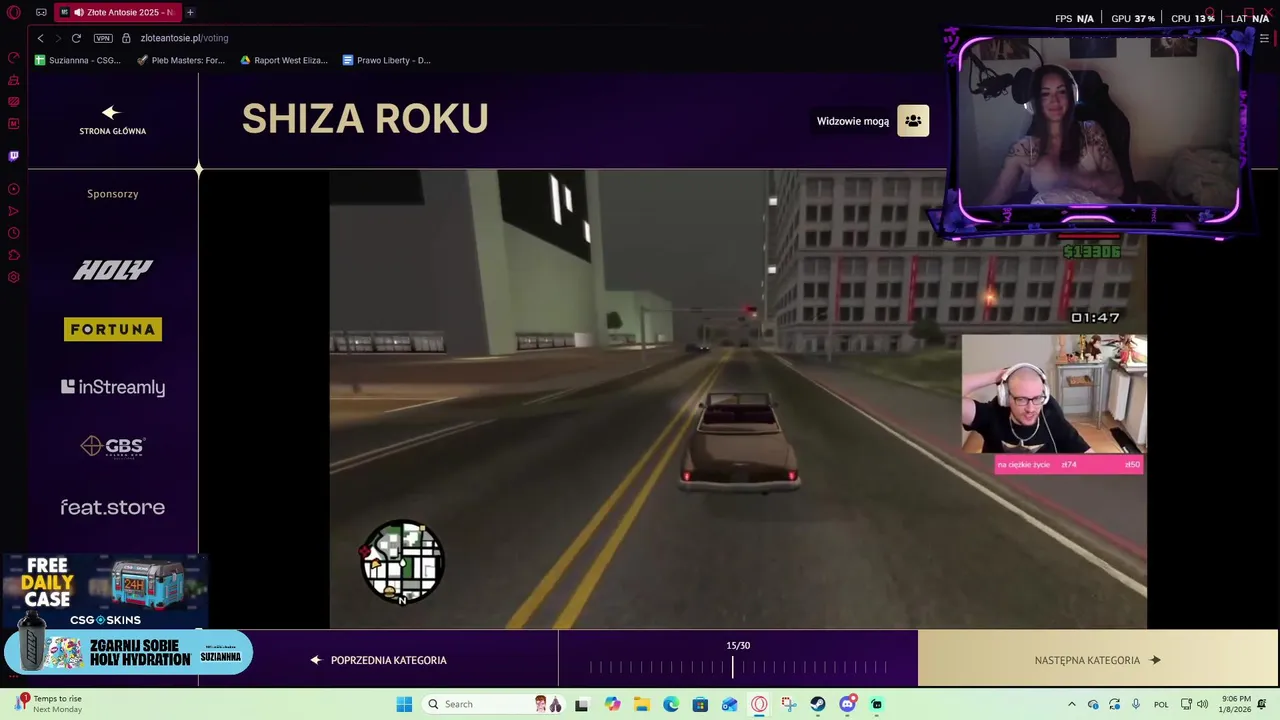Go forward one page in browser

click(58, 38)
